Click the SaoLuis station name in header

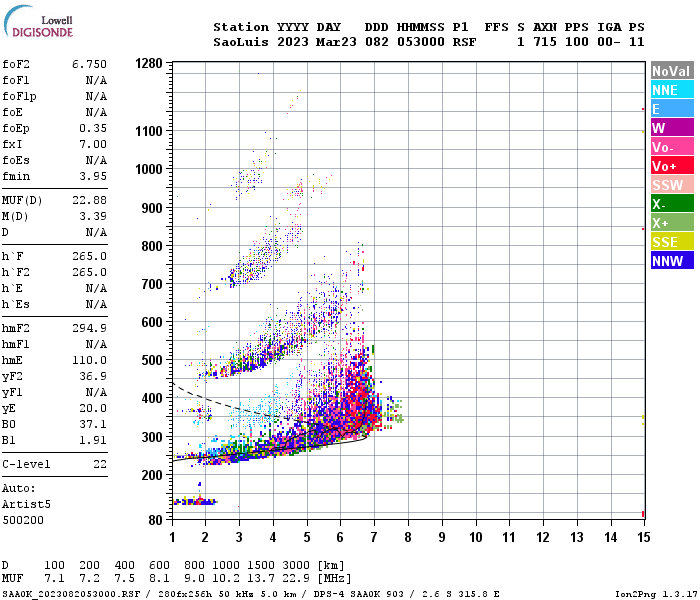[x=241, y=42]
